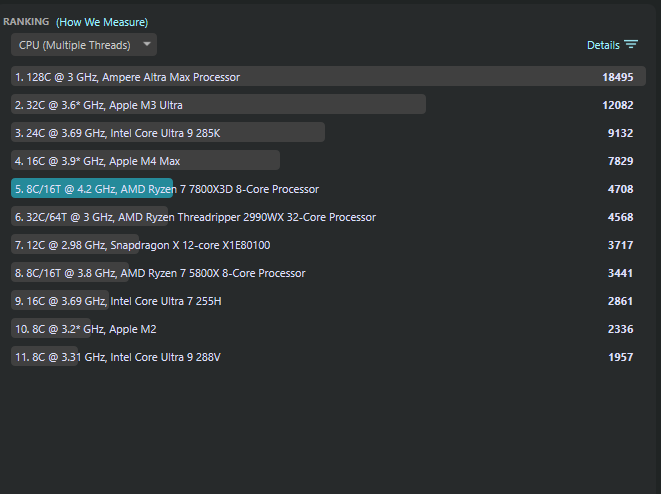Select the Threadripper 2990WX 32-Core row
Viewport: 661px width, 494px height.
195,217
